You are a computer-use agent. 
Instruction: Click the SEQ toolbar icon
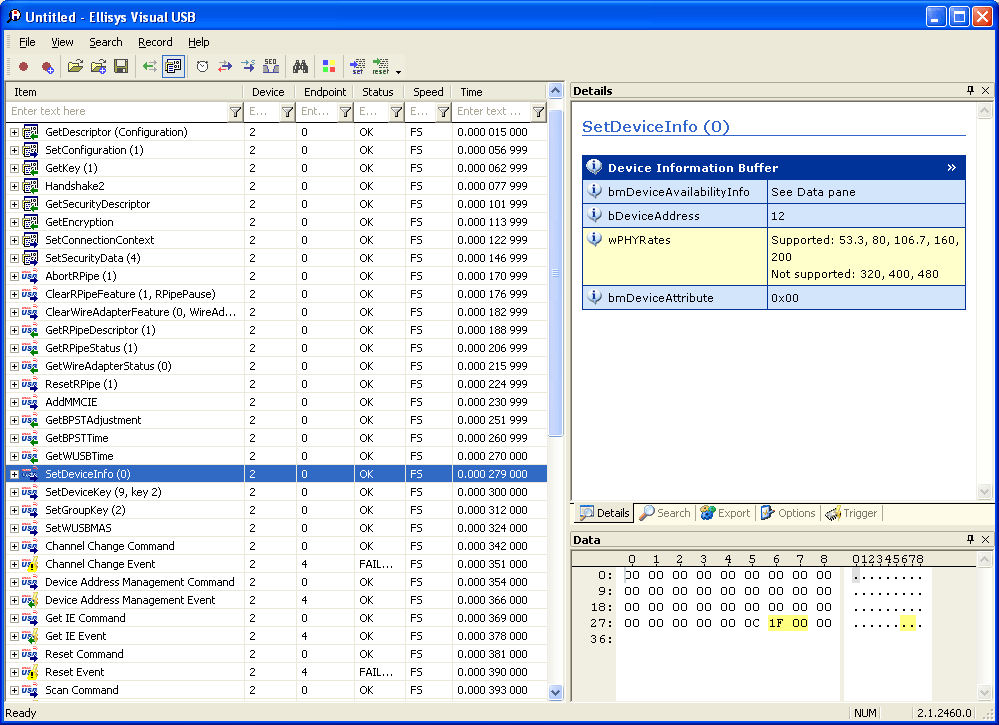coord(270,67)
